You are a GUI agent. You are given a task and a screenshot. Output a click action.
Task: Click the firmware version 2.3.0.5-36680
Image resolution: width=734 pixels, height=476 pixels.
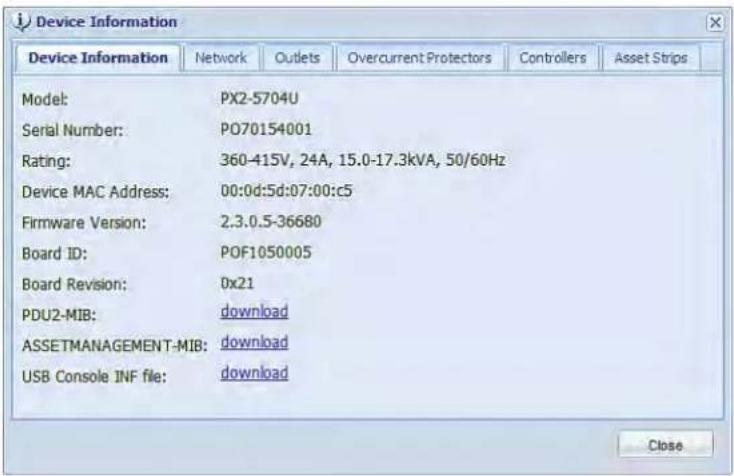tap(271, 221)
